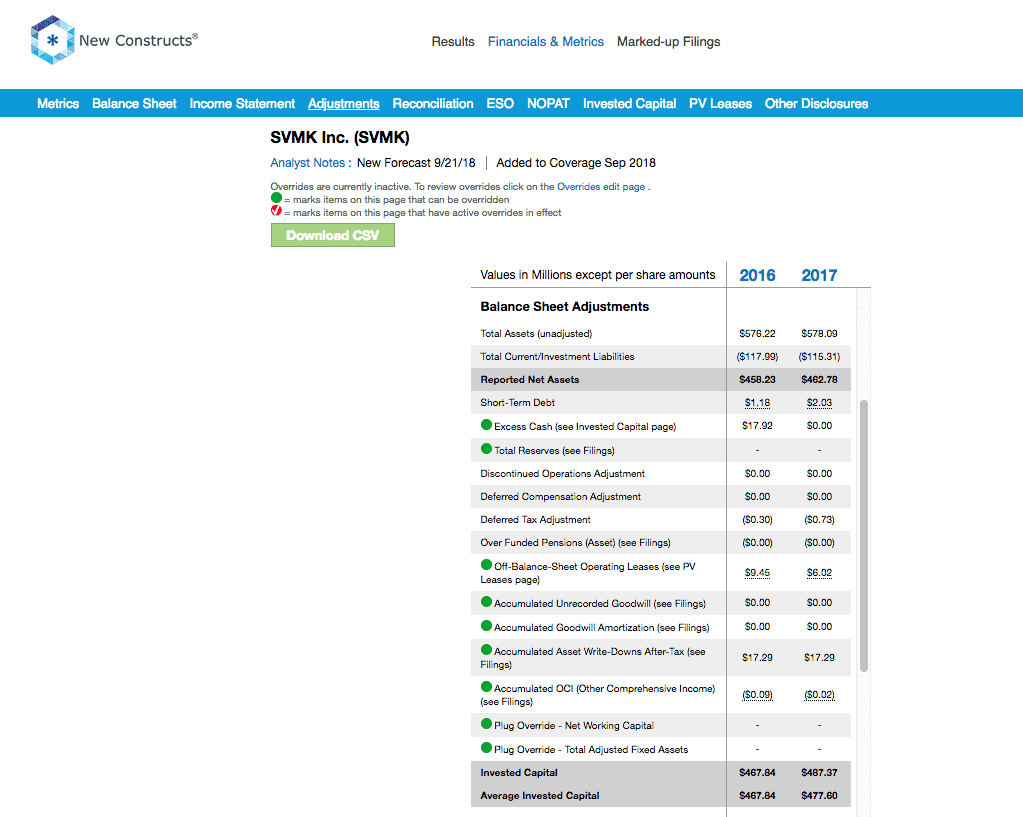Viewport: 1023px width, 817px height.
Task: Open the Marked-up Filings tab
Action: tap(669, 42)
